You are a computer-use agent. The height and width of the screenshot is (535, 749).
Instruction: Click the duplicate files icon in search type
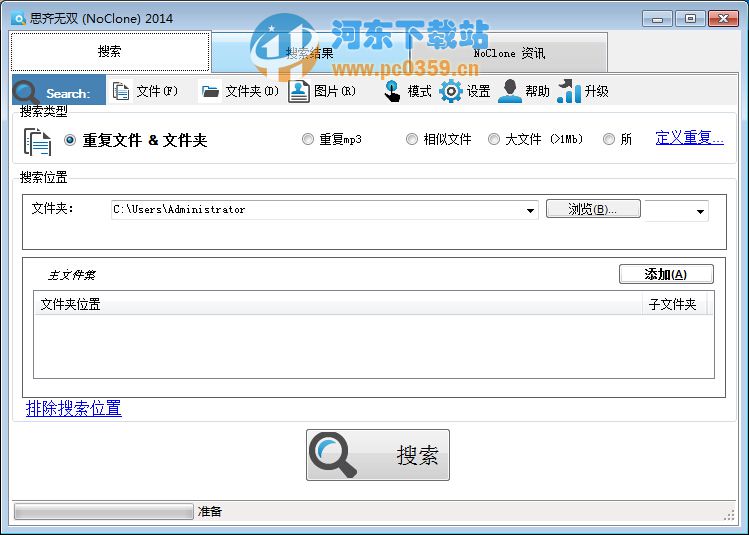tap(37, 142)
